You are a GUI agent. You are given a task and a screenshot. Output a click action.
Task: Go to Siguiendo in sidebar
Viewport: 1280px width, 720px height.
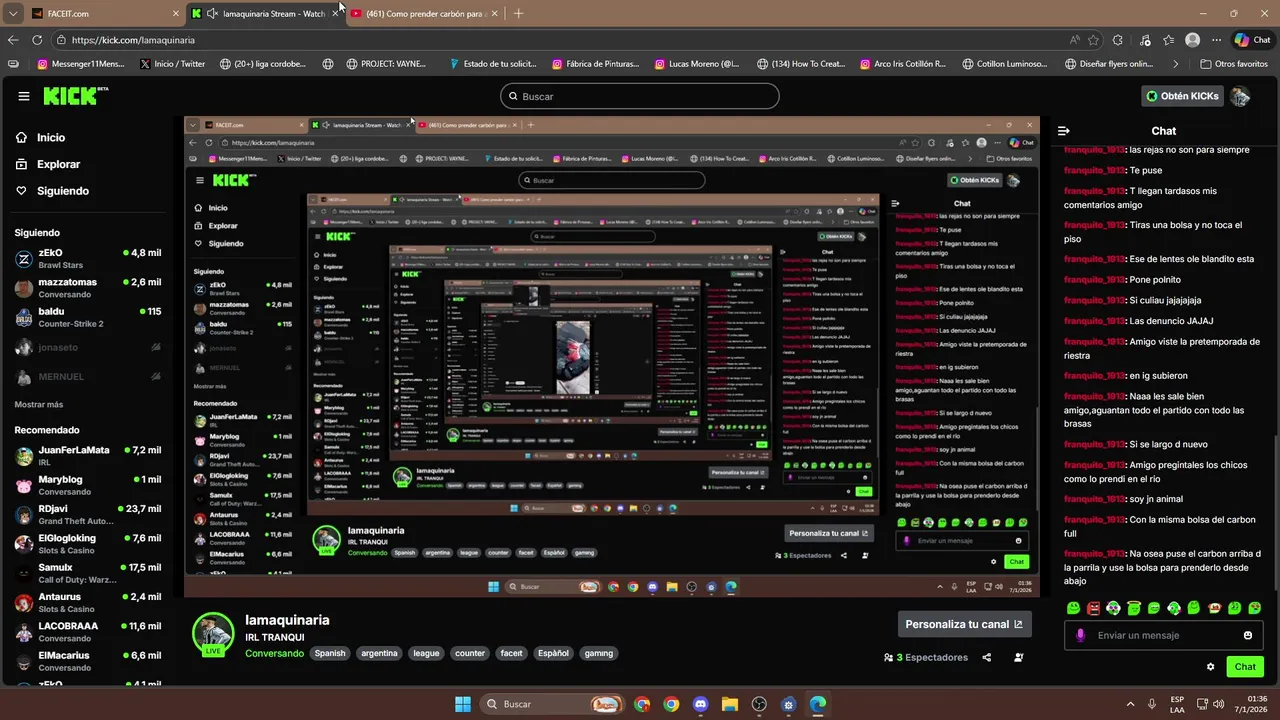[53, 191]
